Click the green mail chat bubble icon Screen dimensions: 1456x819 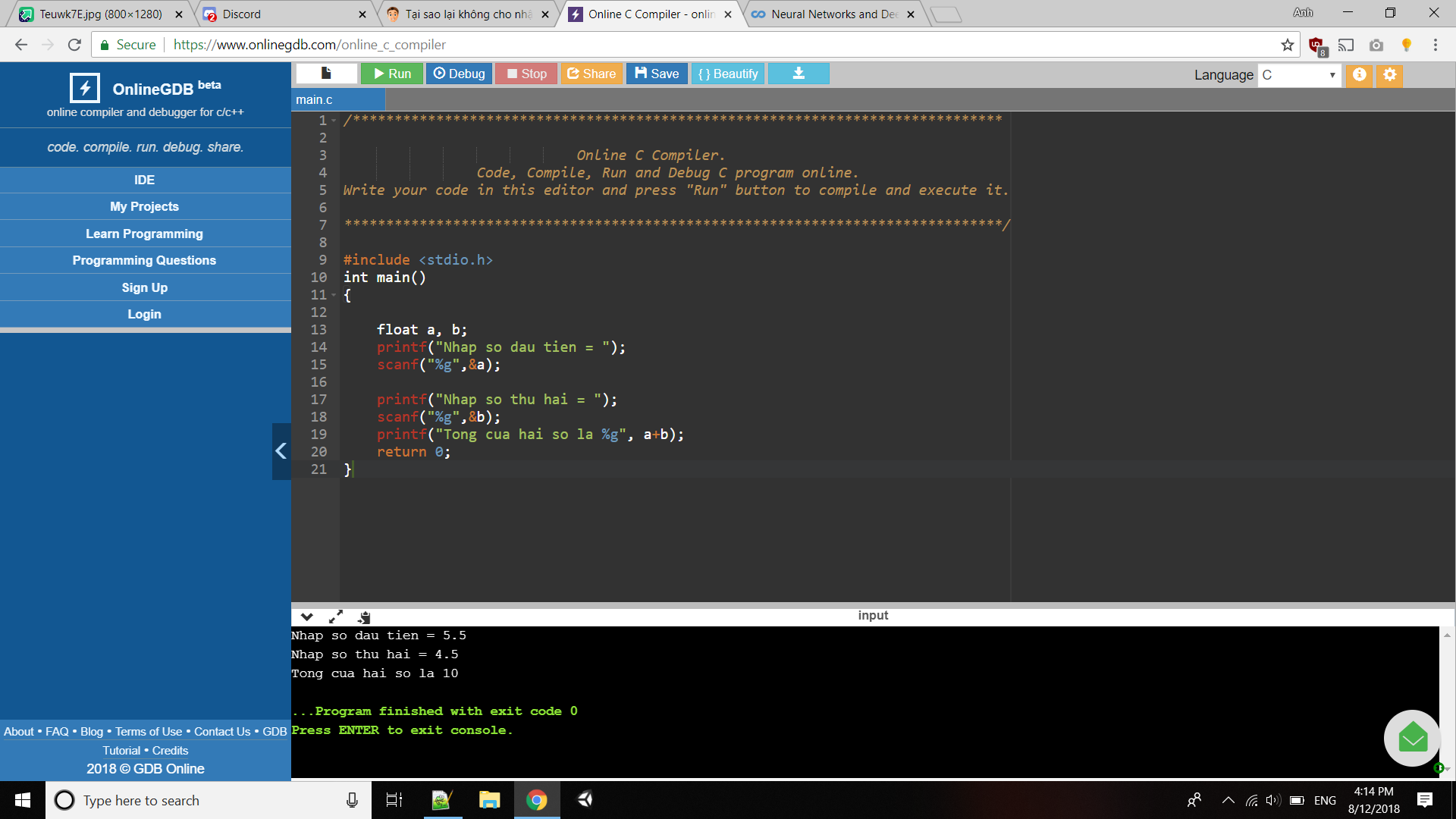[1412, 738]
